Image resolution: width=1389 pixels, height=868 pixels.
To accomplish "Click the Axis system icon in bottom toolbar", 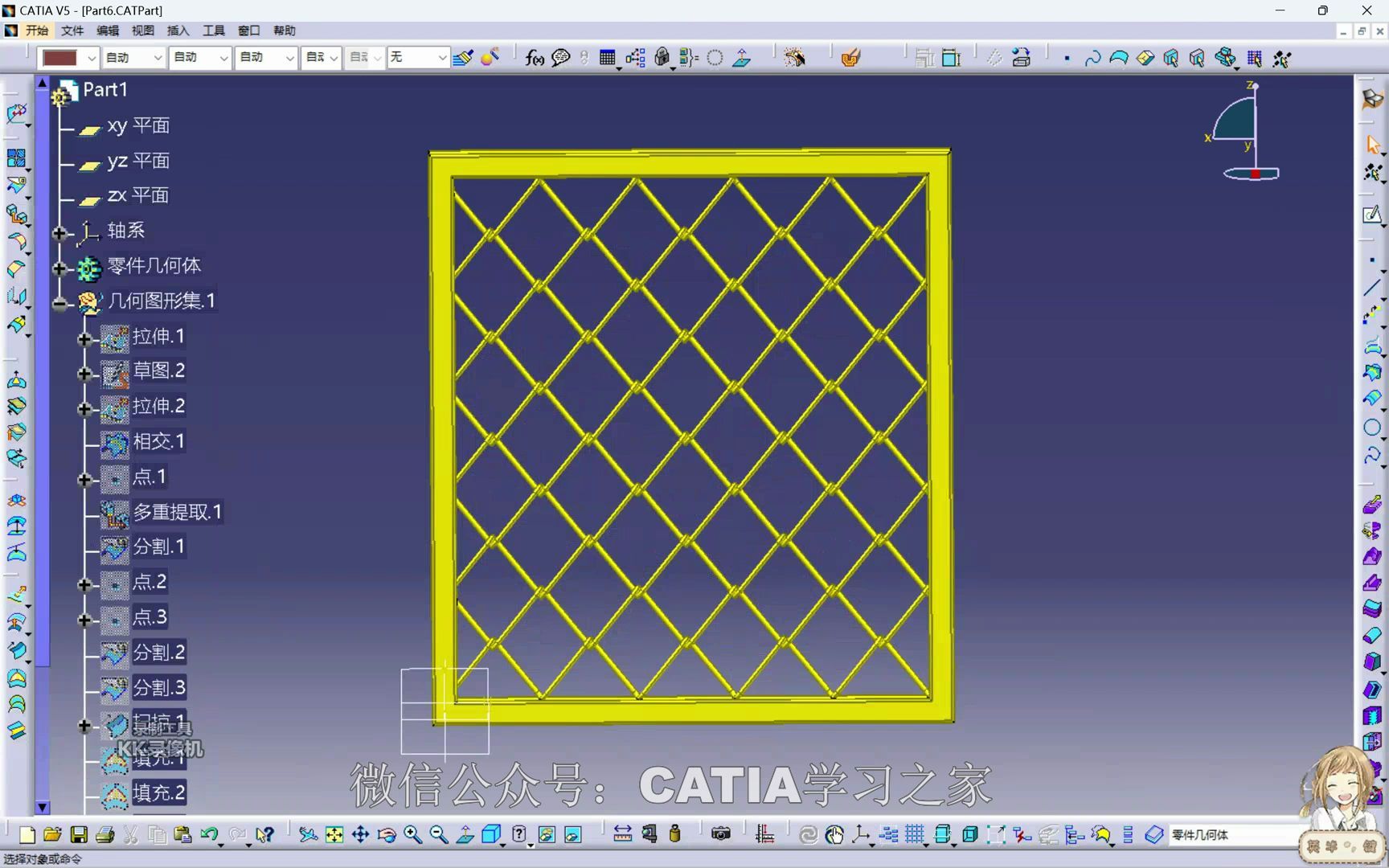I will (x=861, y=835).
